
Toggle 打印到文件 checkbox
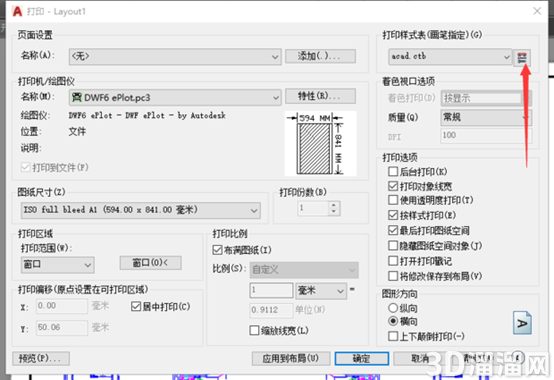(x=25, y=167)
